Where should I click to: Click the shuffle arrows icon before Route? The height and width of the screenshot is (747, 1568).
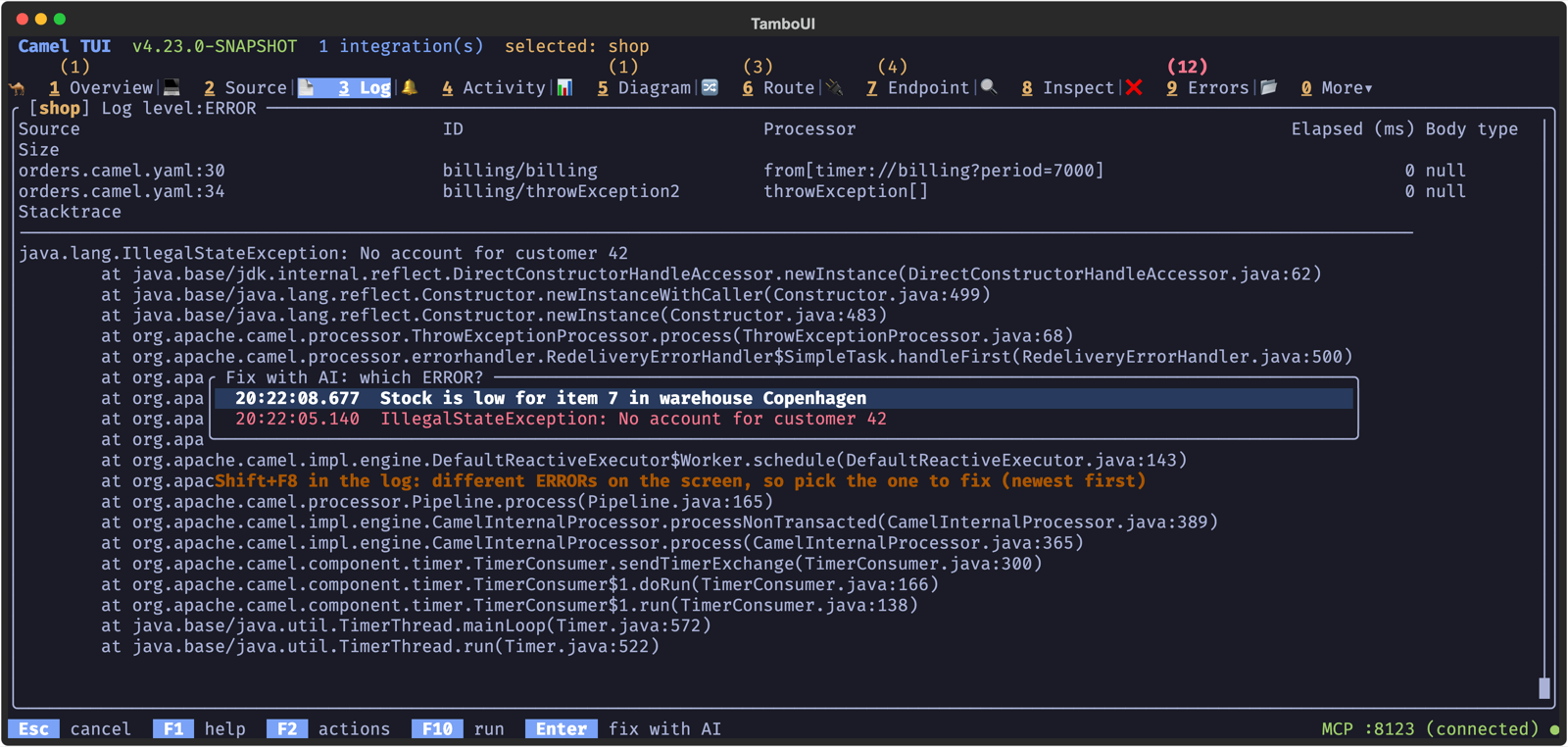[710, 87]
